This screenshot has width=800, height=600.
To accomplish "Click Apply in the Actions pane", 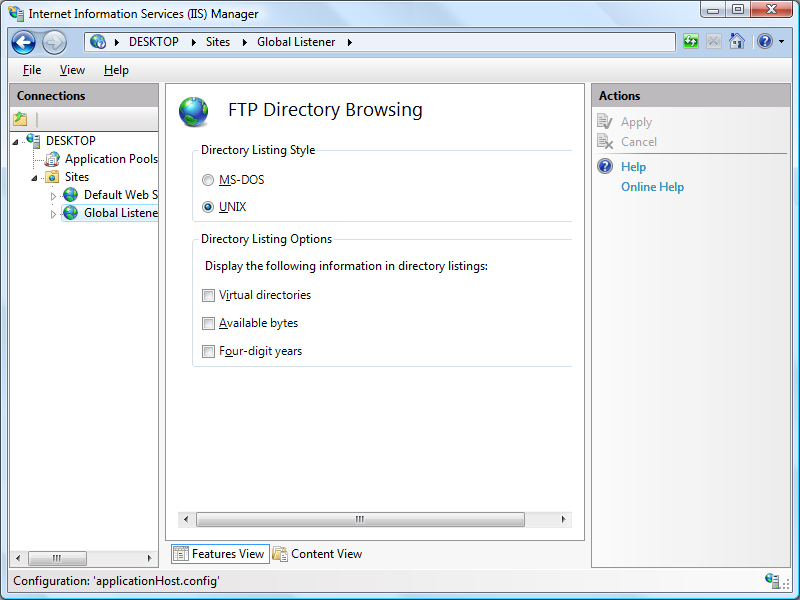I will (x=636, y=122).
